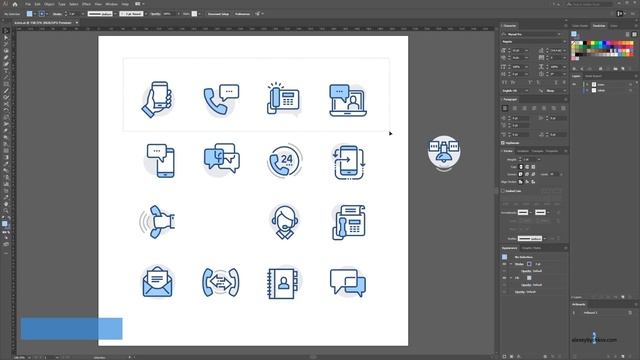Screen dimensions: 640x360
Task: Delete selected layer with trash icon
Action: coord(630,297)
